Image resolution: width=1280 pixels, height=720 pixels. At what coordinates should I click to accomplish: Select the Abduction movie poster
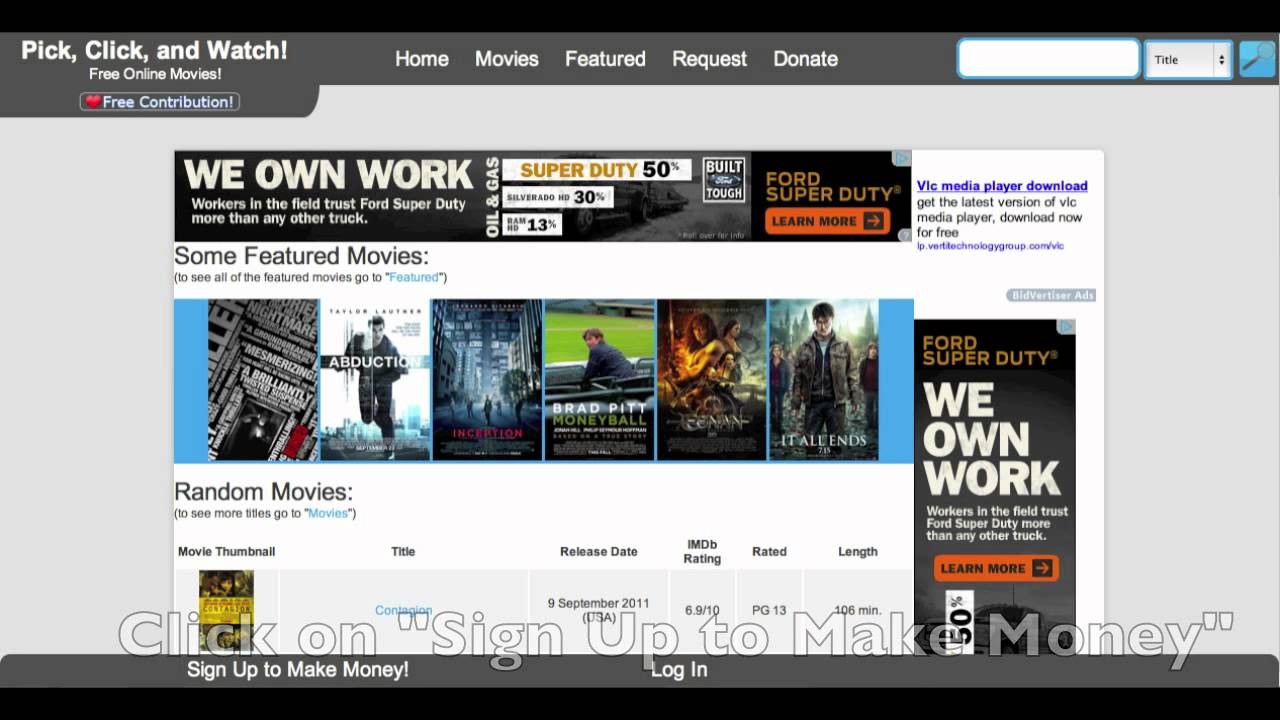click(375, 380)
